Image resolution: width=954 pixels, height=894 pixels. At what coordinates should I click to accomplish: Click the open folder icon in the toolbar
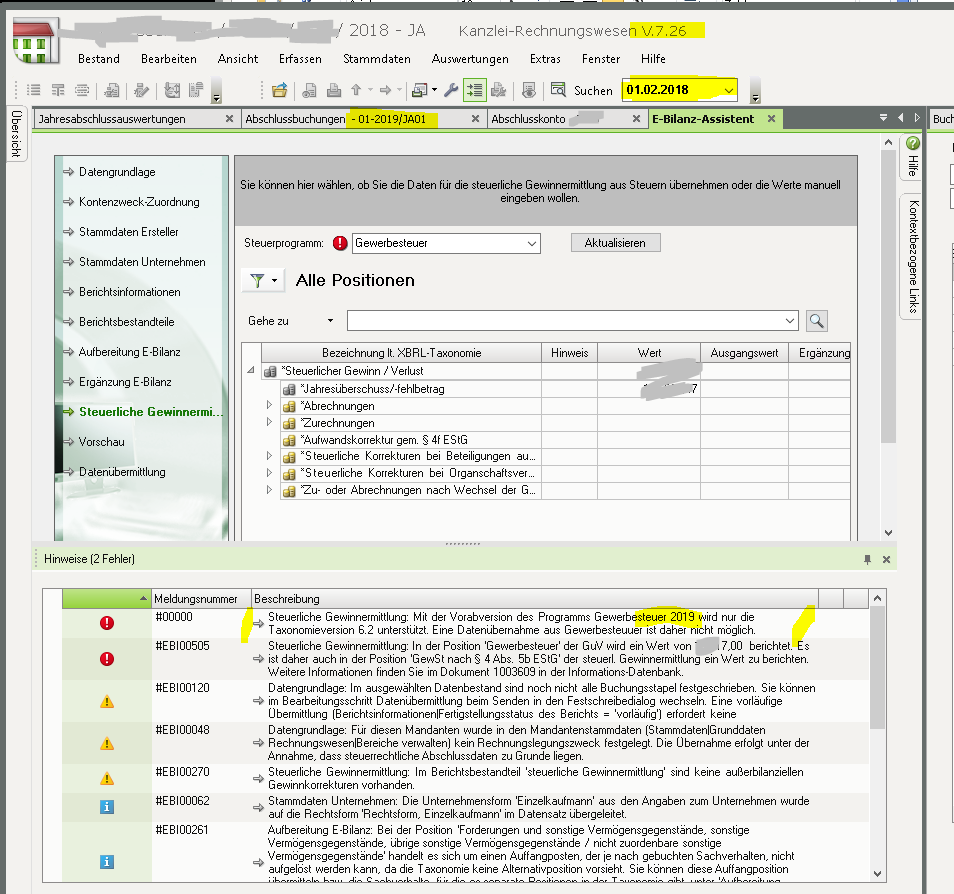279,91
